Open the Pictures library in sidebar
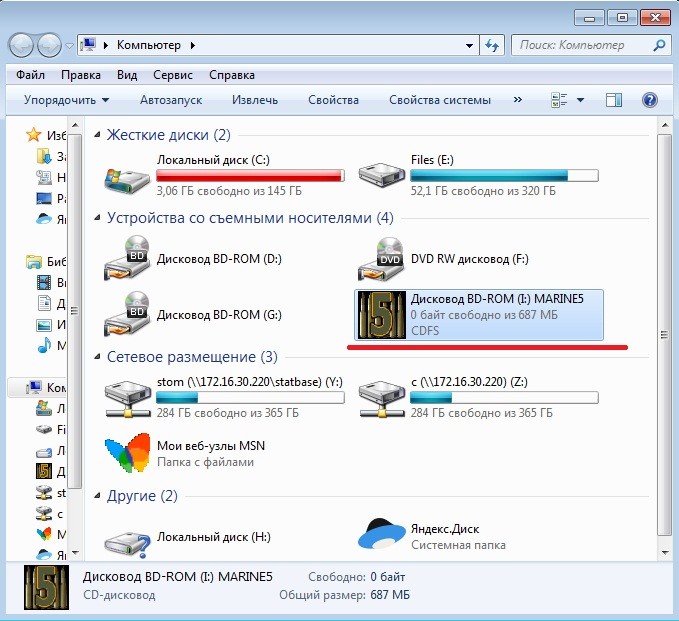 pyautogui.click(x=44, y=324)
